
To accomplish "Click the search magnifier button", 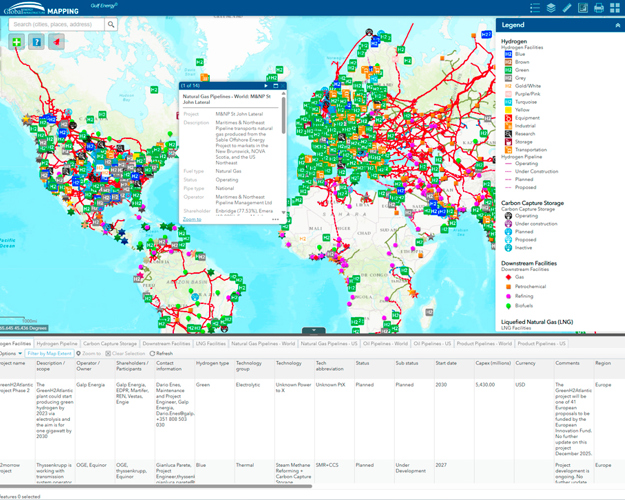I will 111,24.
